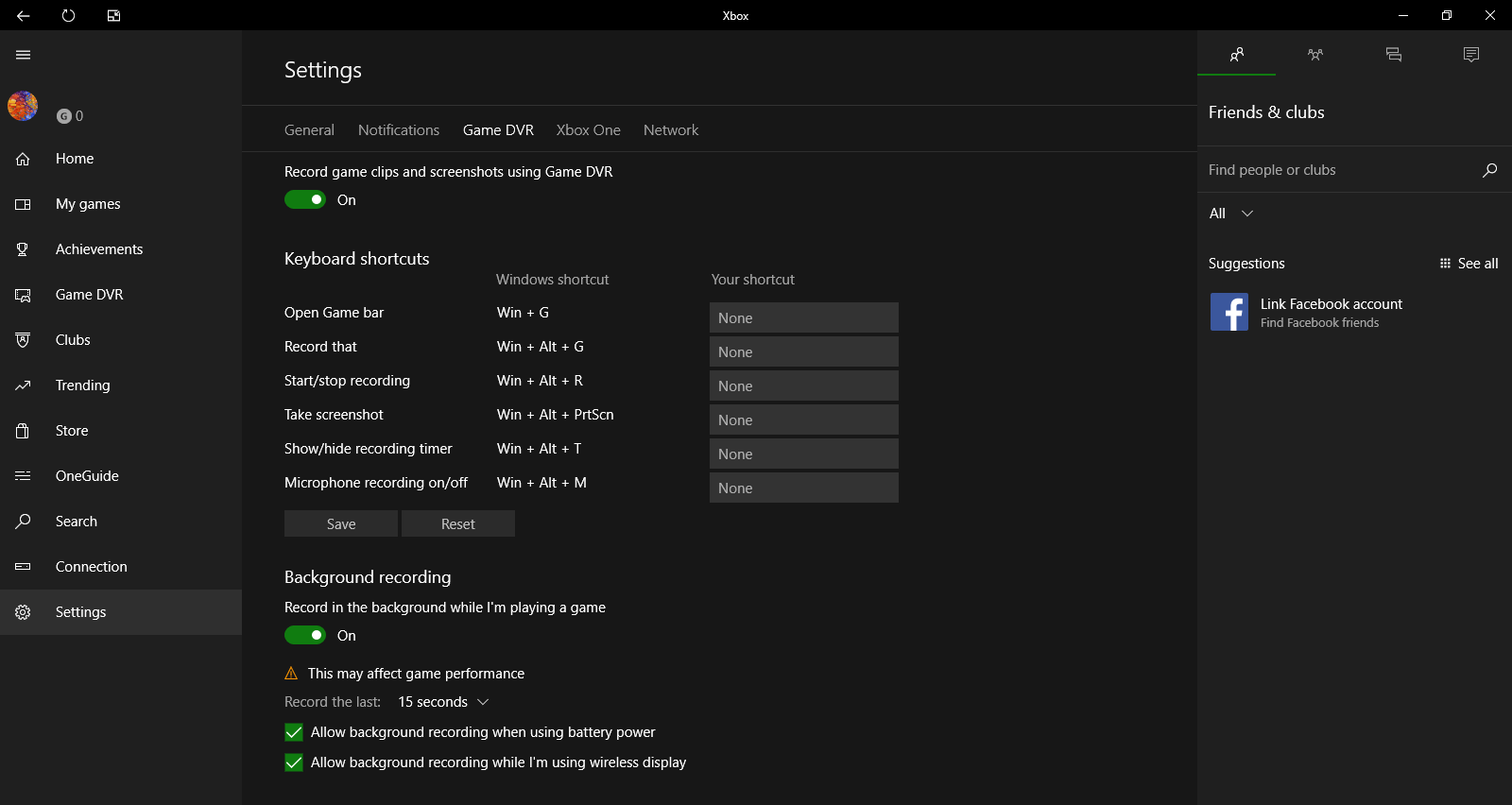Click the Start/stop recording shortcut field

point(804,385)
